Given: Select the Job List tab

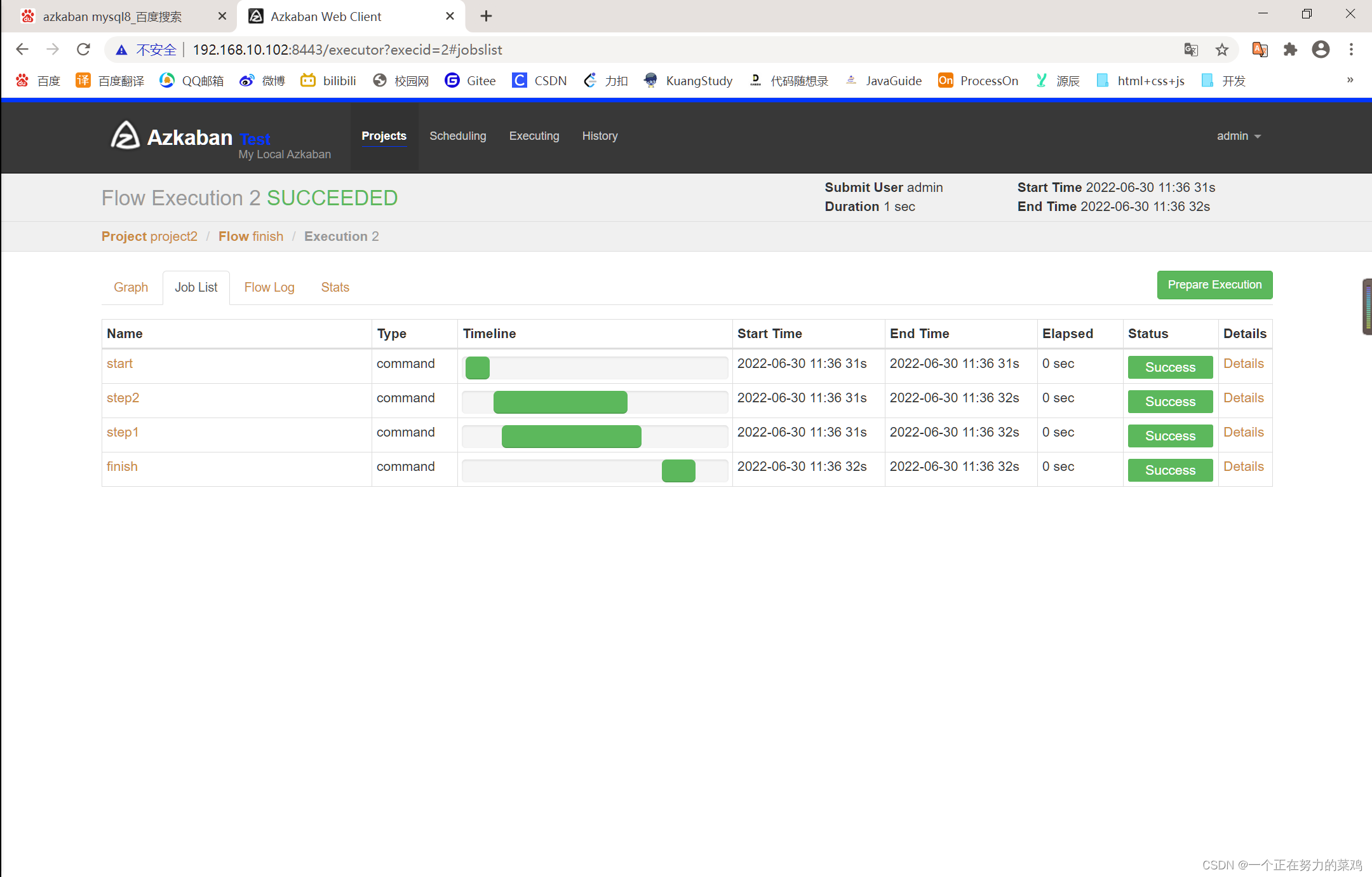Looking at the screenshot, I should click(x=196, y=287).
